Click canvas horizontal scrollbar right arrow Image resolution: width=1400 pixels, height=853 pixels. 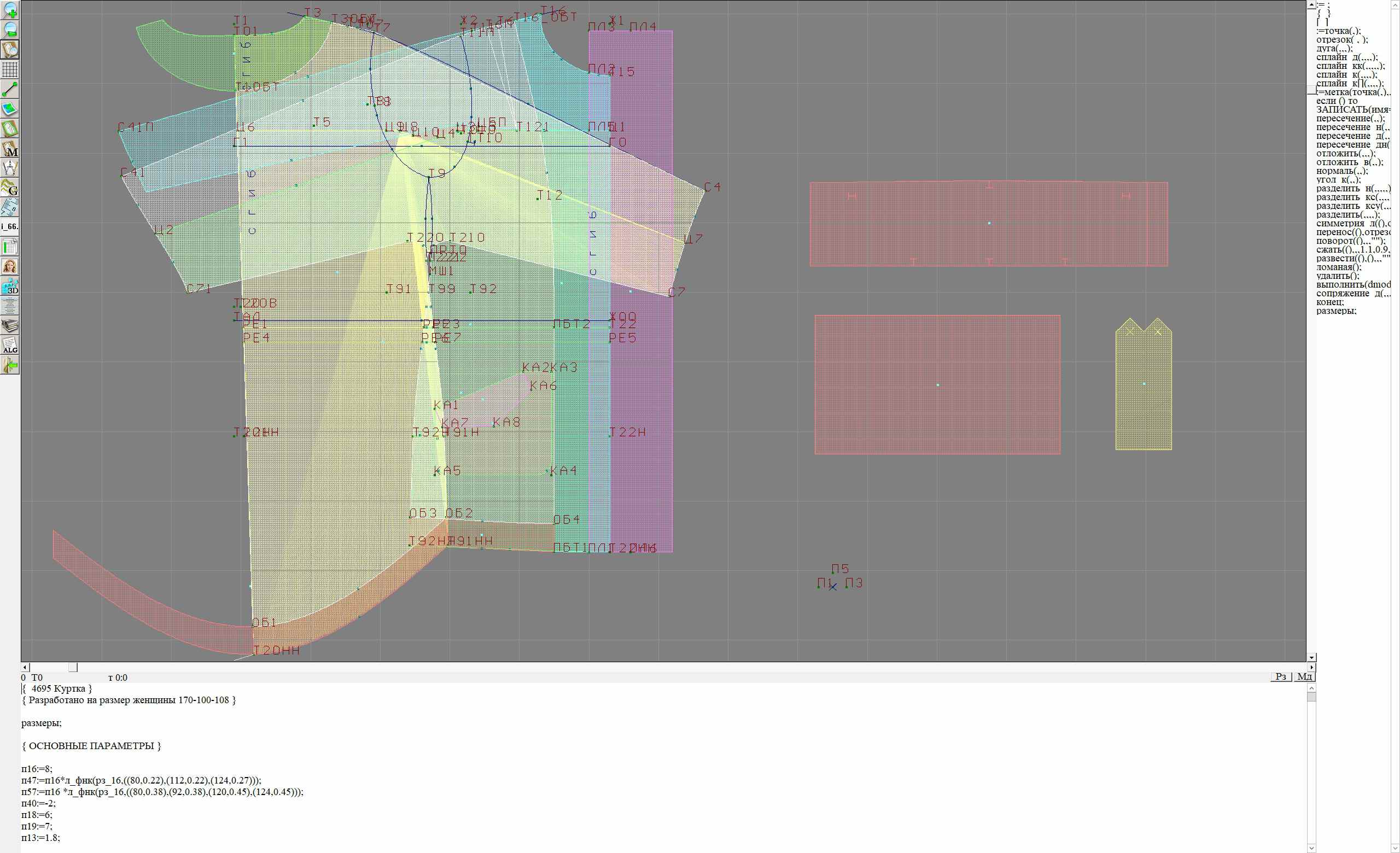[1311, 667]
